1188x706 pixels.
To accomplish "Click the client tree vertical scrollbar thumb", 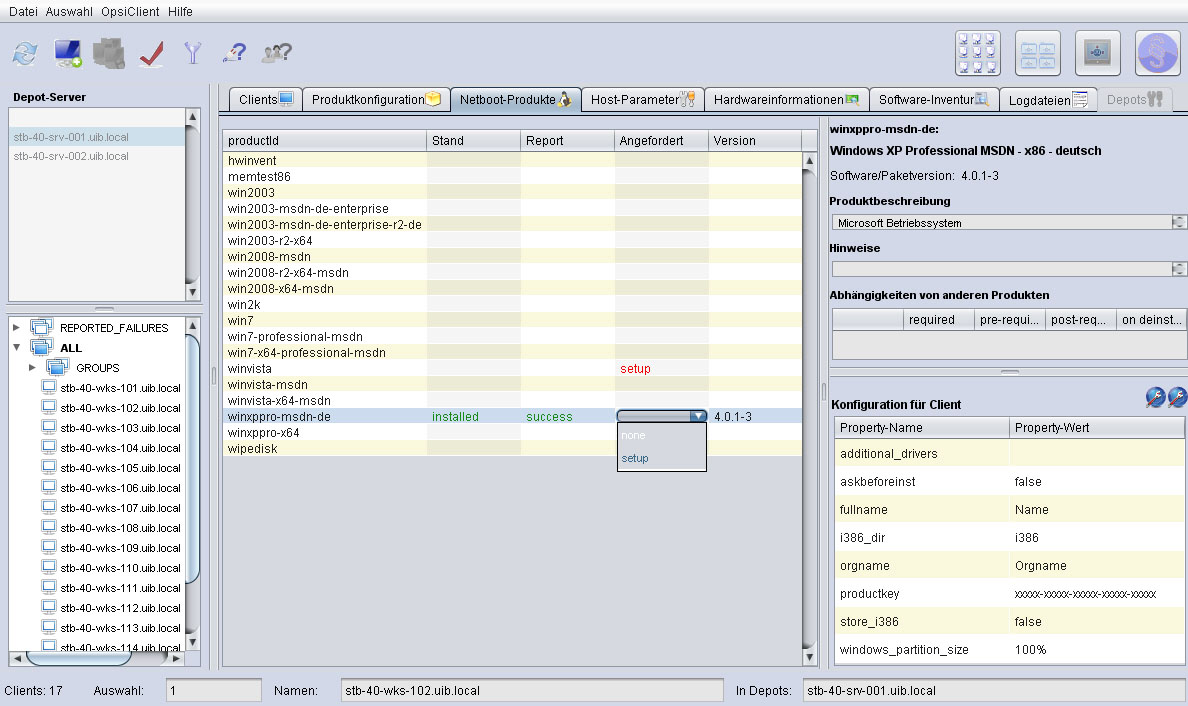I will 192,458.
